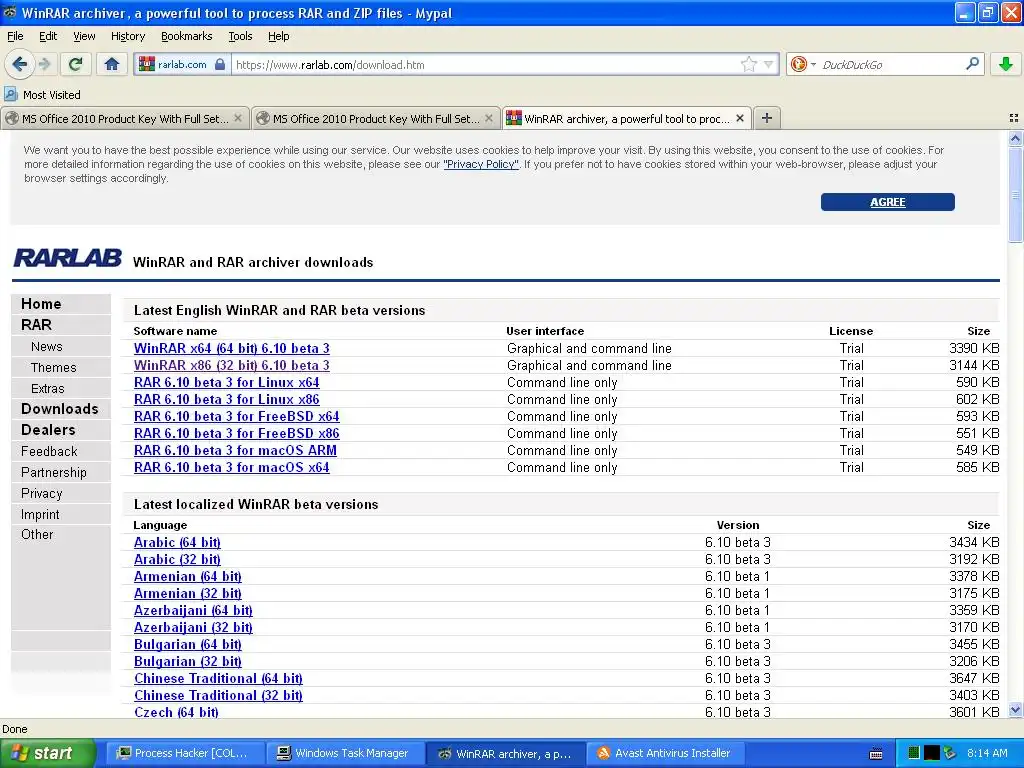Image resolution: width=1024 pixels, height=768 pixels.
Task: Bookmark this page with the star icon
Action: 748,64
